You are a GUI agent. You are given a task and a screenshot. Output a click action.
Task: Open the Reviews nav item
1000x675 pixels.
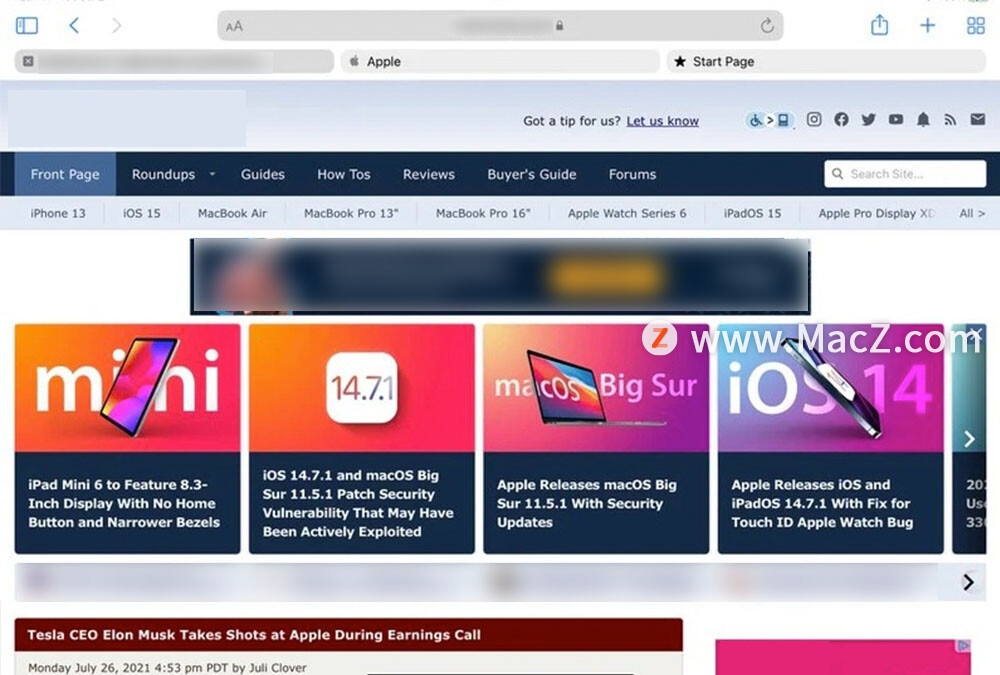coord(429,174)
